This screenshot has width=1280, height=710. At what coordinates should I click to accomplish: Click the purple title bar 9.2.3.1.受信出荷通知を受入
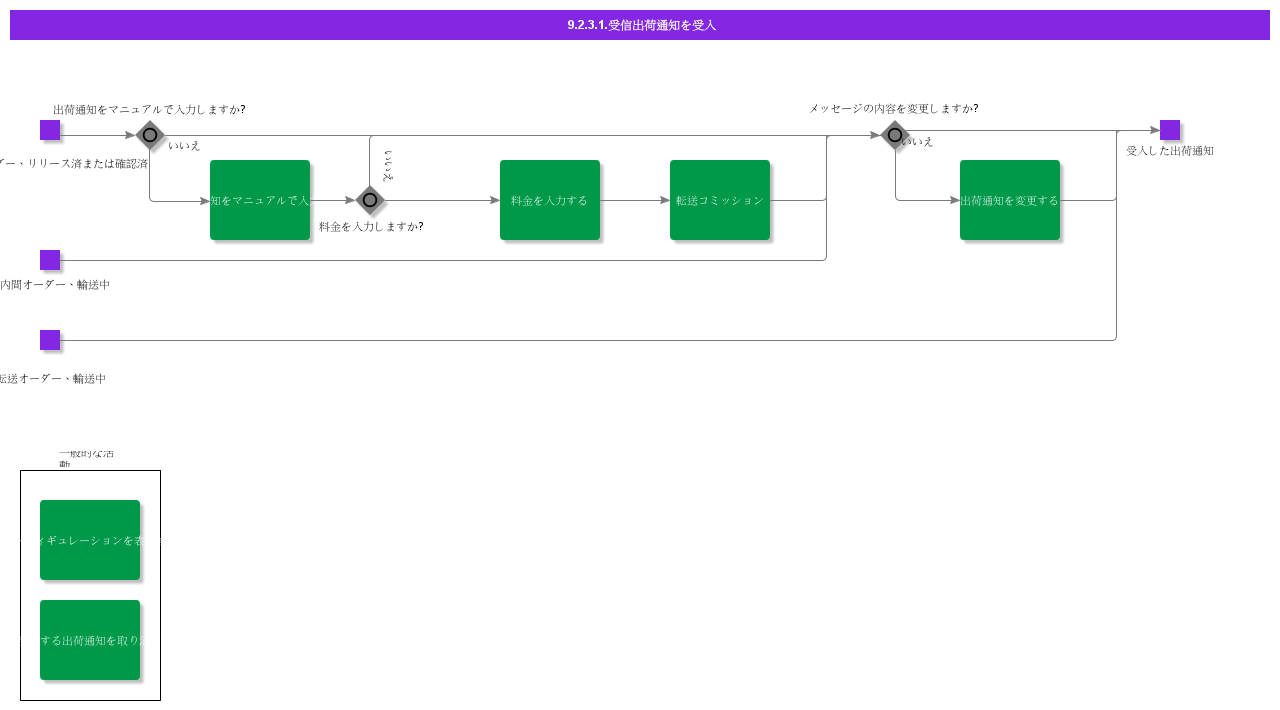(x=640, y=25)
